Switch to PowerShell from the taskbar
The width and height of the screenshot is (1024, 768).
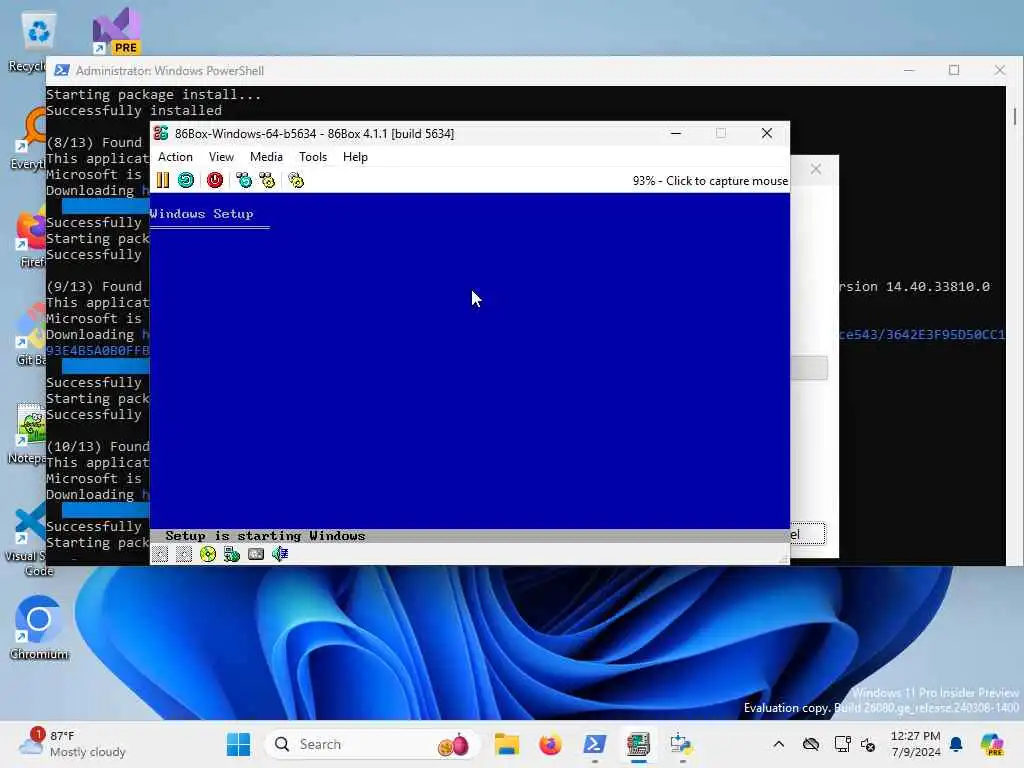(x=594, y=744)
